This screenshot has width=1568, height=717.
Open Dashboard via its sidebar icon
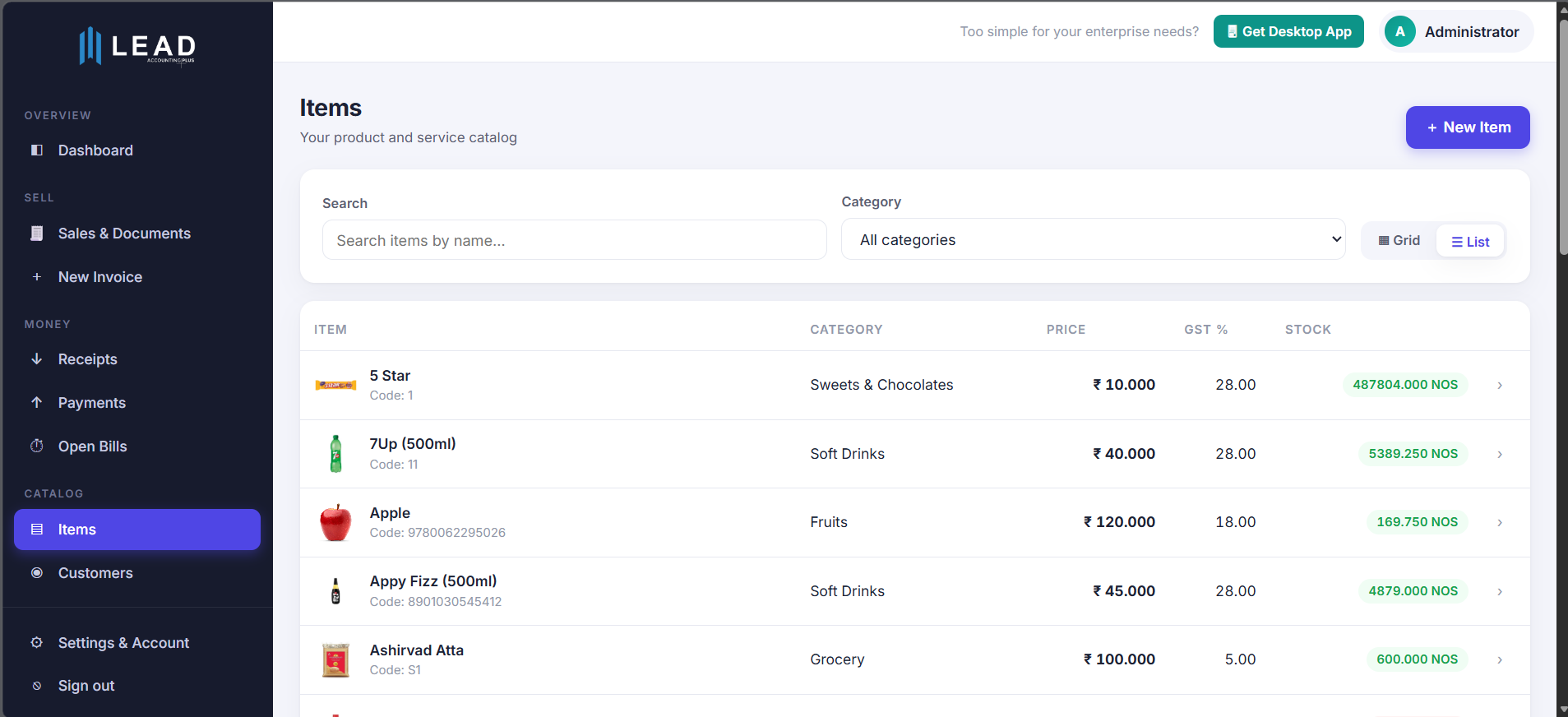37,150
